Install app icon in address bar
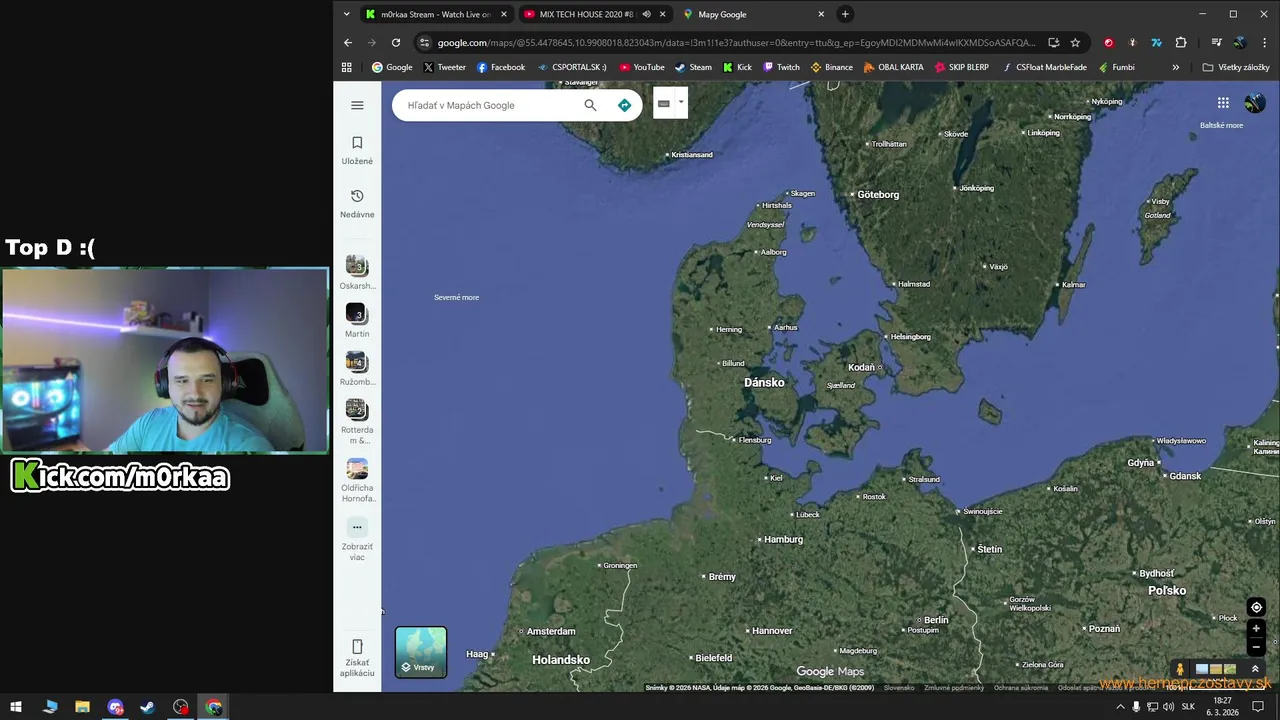The image size is (1280, 720). (1053, 42)
